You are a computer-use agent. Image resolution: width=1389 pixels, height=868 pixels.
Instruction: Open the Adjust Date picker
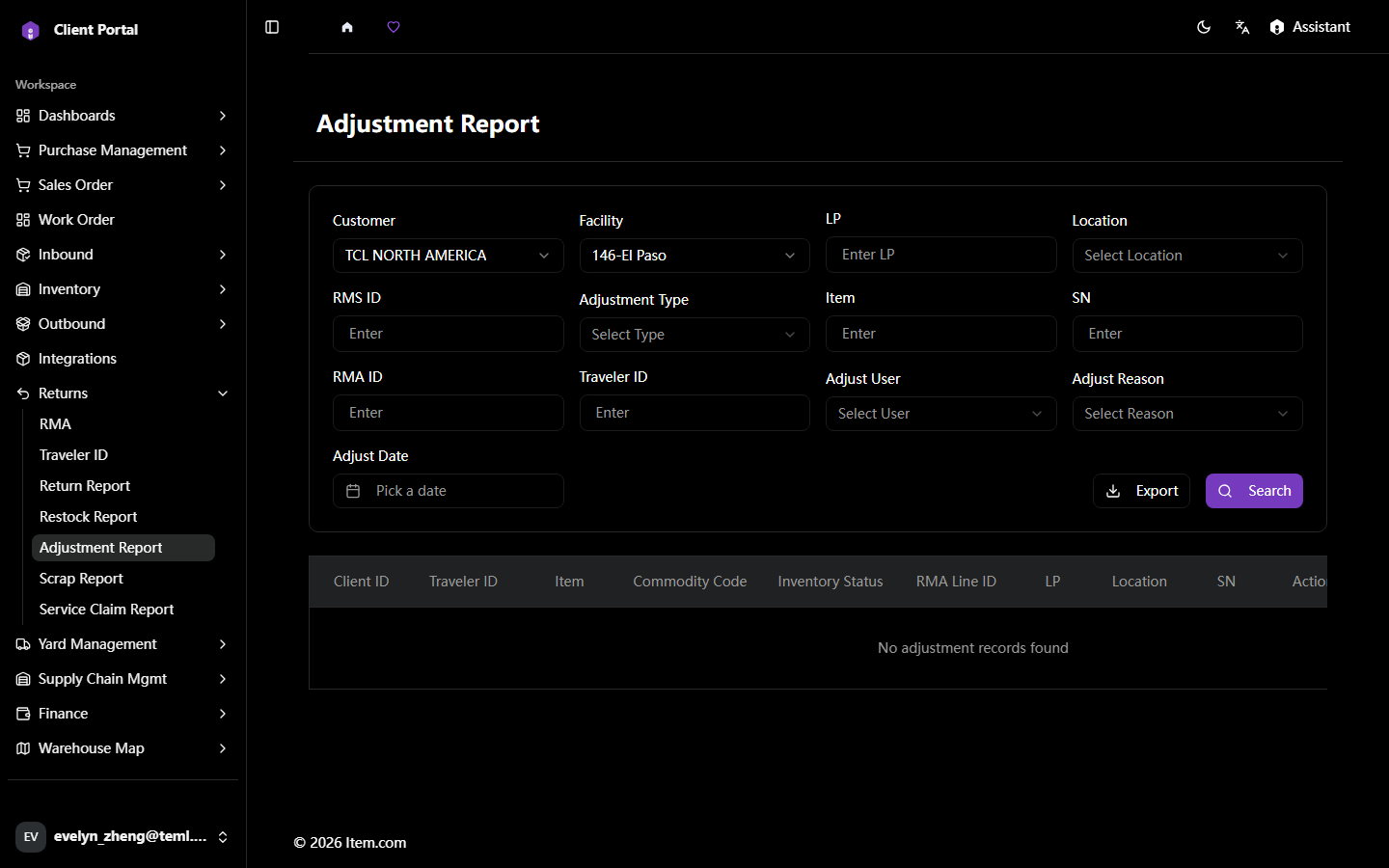coord(448,491)
